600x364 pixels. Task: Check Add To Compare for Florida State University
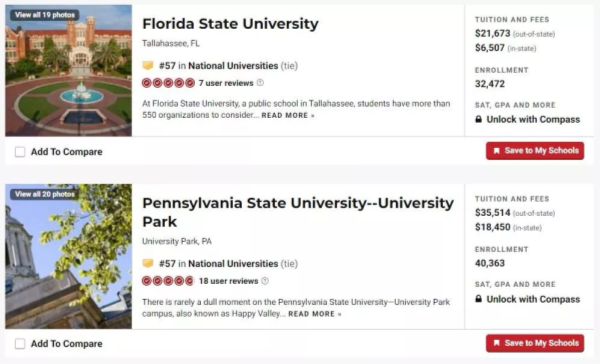tap(20, 152)
